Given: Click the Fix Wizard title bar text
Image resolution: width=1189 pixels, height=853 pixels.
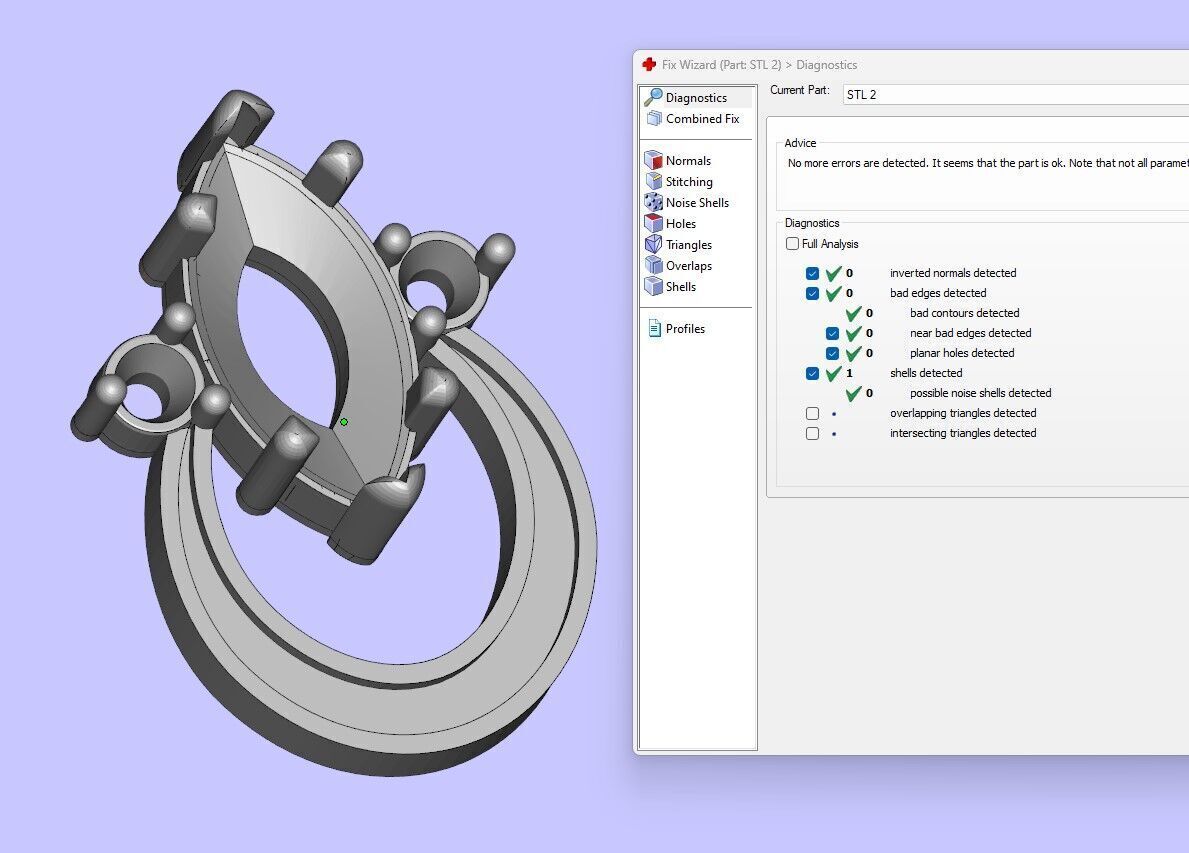Looking at the screenshot, I should [759, 64].
